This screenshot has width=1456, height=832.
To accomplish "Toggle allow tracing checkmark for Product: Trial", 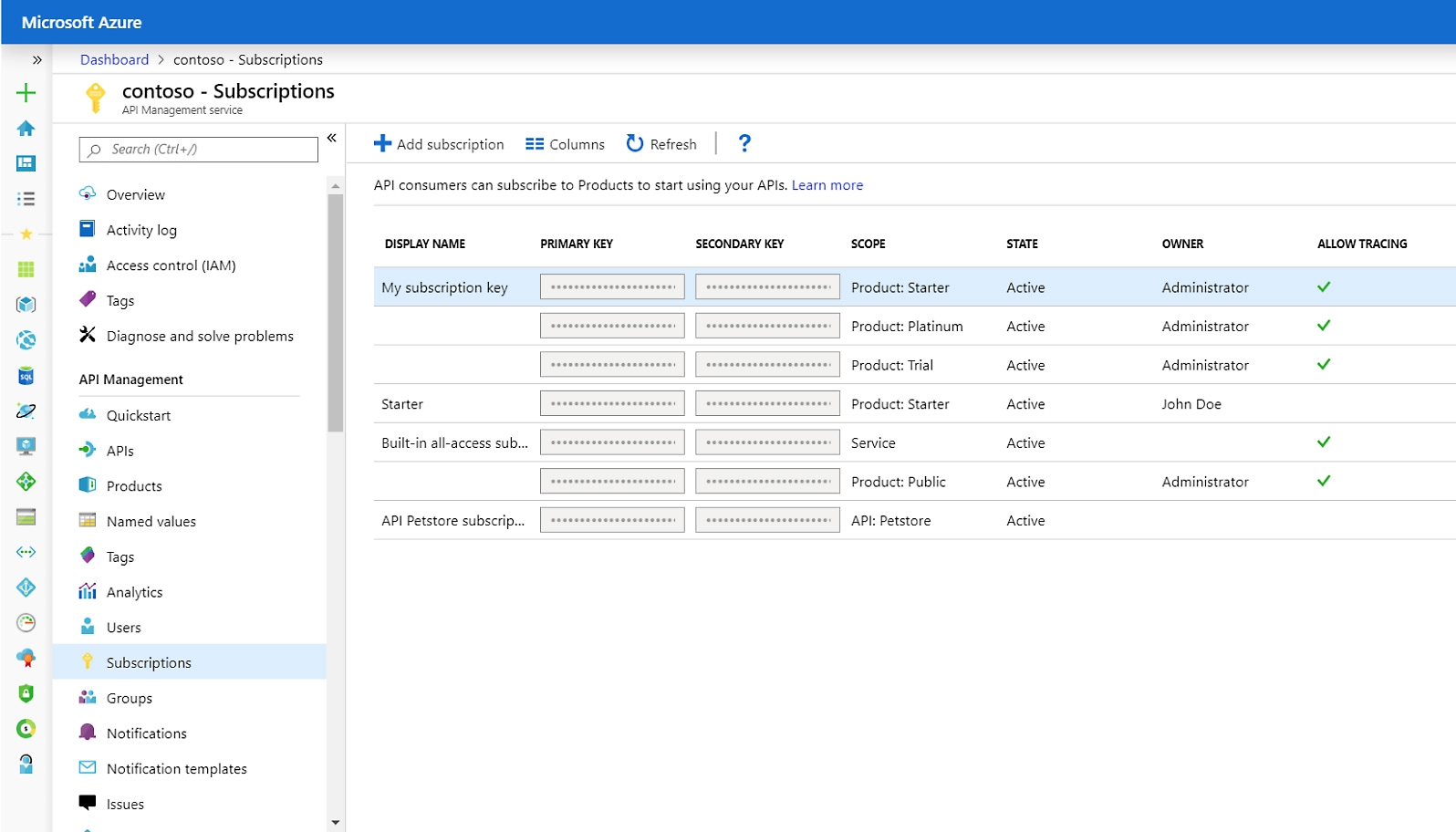I will (x=1323, y=365).
